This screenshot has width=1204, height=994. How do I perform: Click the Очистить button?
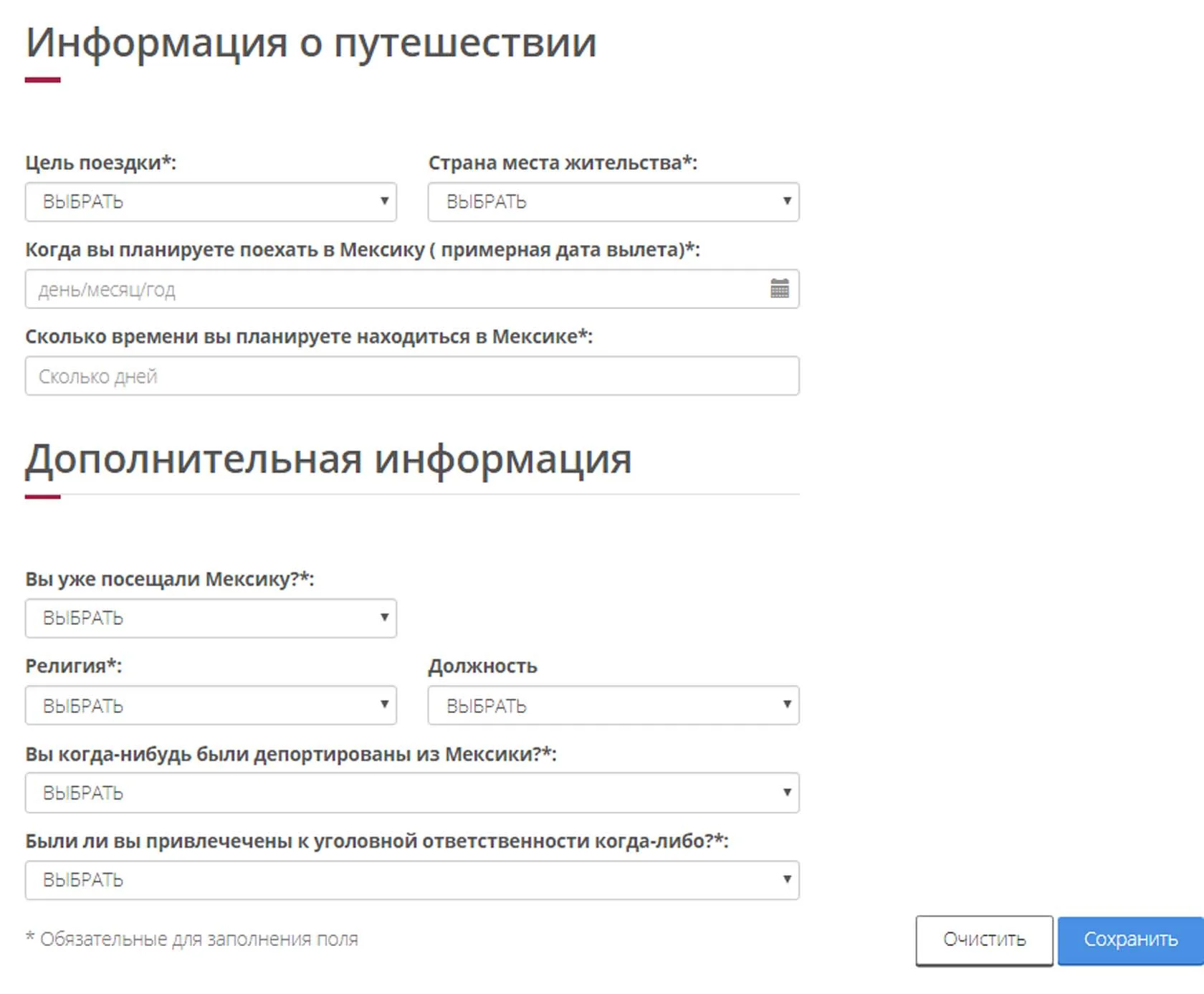pyautogui.click(x=984, y=940)
